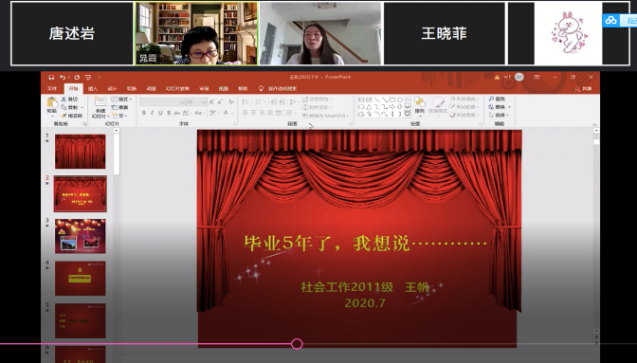Open the 插入 (Insert) ribbon tab
637x363 pixels.
point(93,89)
